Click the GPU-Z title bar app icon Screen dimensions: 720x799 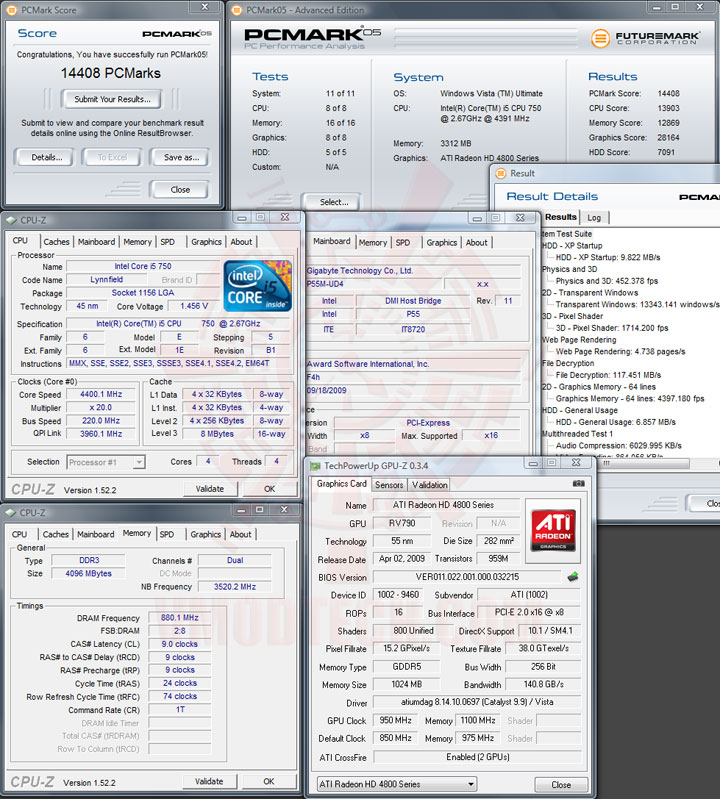point(315,466)
